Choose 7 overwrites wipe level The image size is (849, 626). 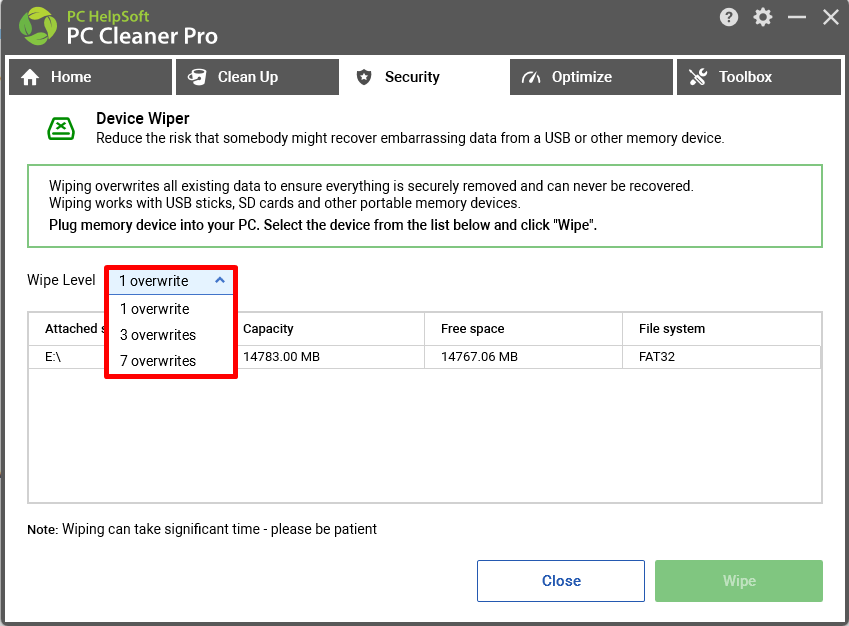click(171, 361)
